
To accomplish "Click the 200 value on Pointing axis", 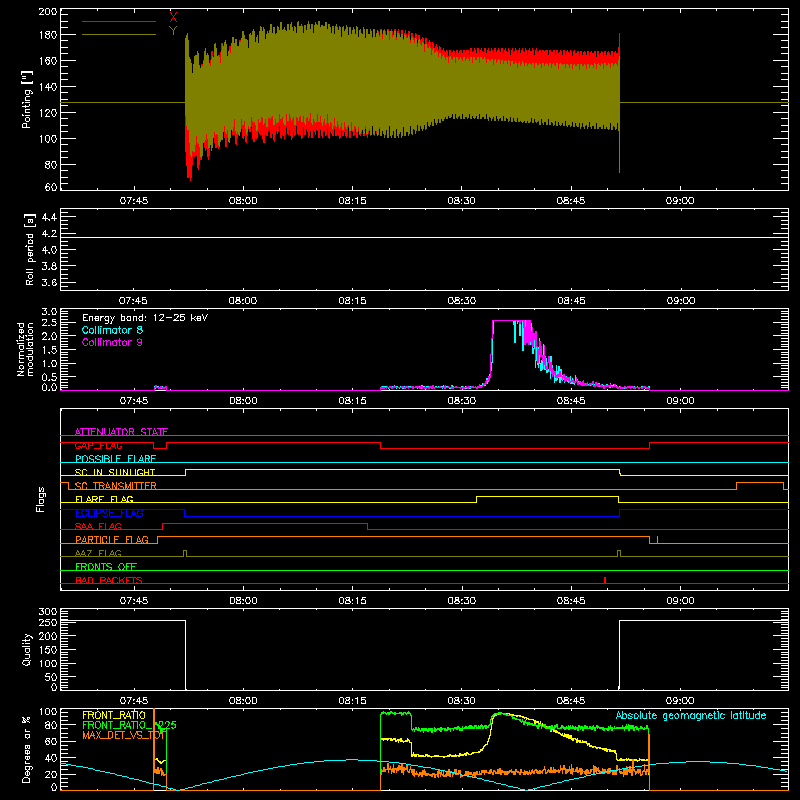I will (x=47, y=11).
